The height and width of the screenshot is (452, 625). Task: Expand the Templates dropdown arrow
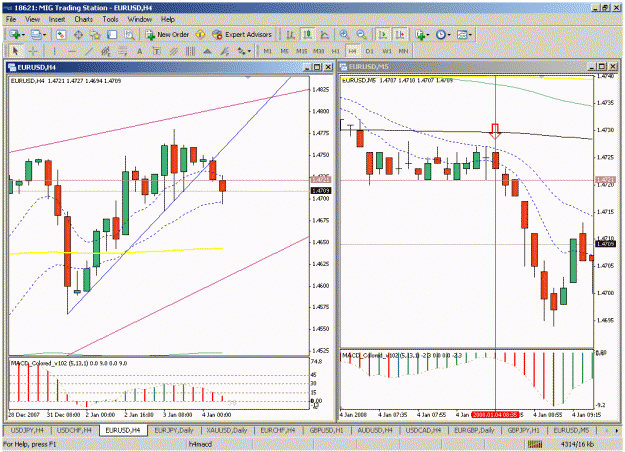[470, 35]
